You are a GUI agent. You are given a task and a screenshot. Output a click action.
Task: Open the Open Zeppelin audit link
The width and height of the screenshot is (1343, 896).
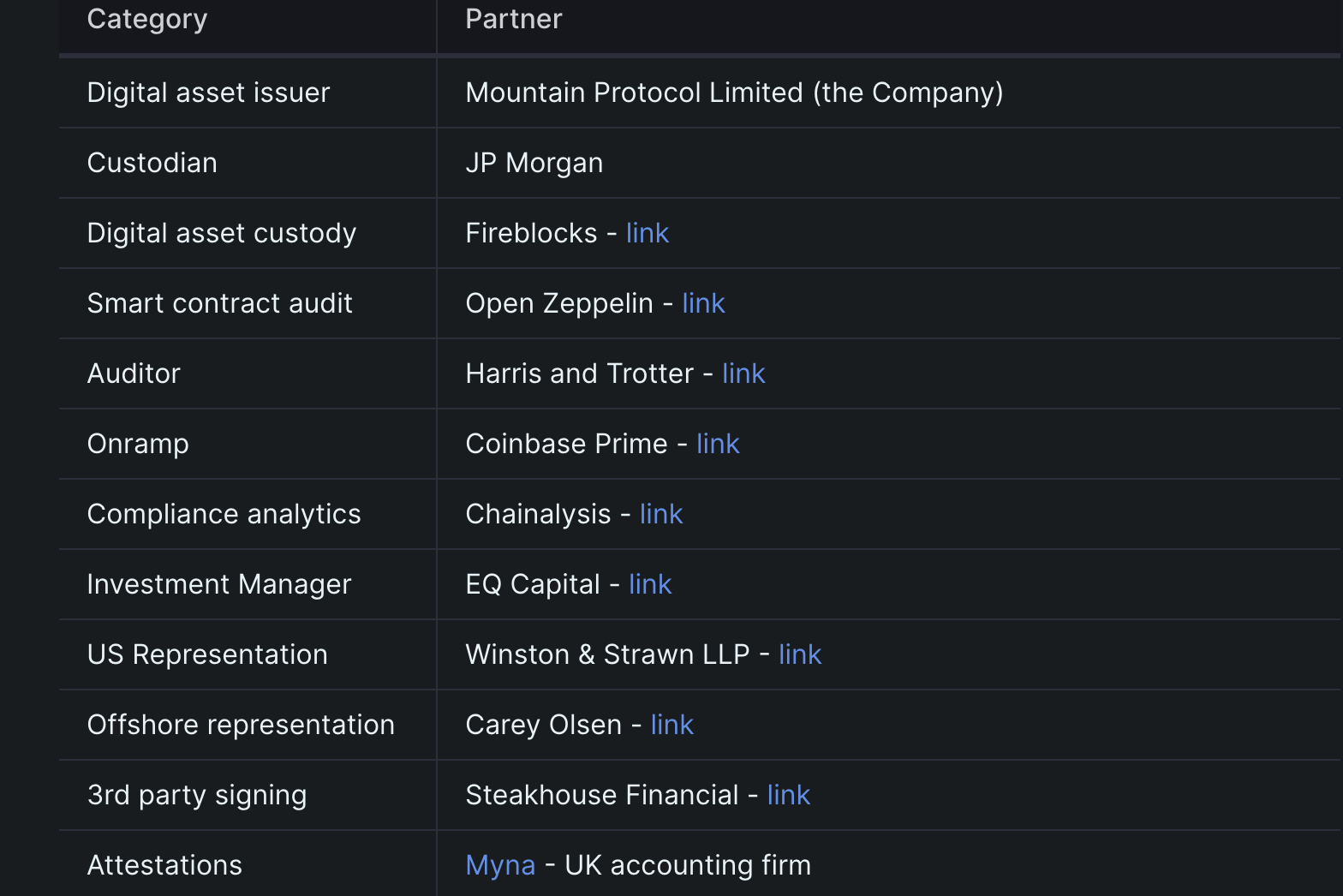pos(703,303)
